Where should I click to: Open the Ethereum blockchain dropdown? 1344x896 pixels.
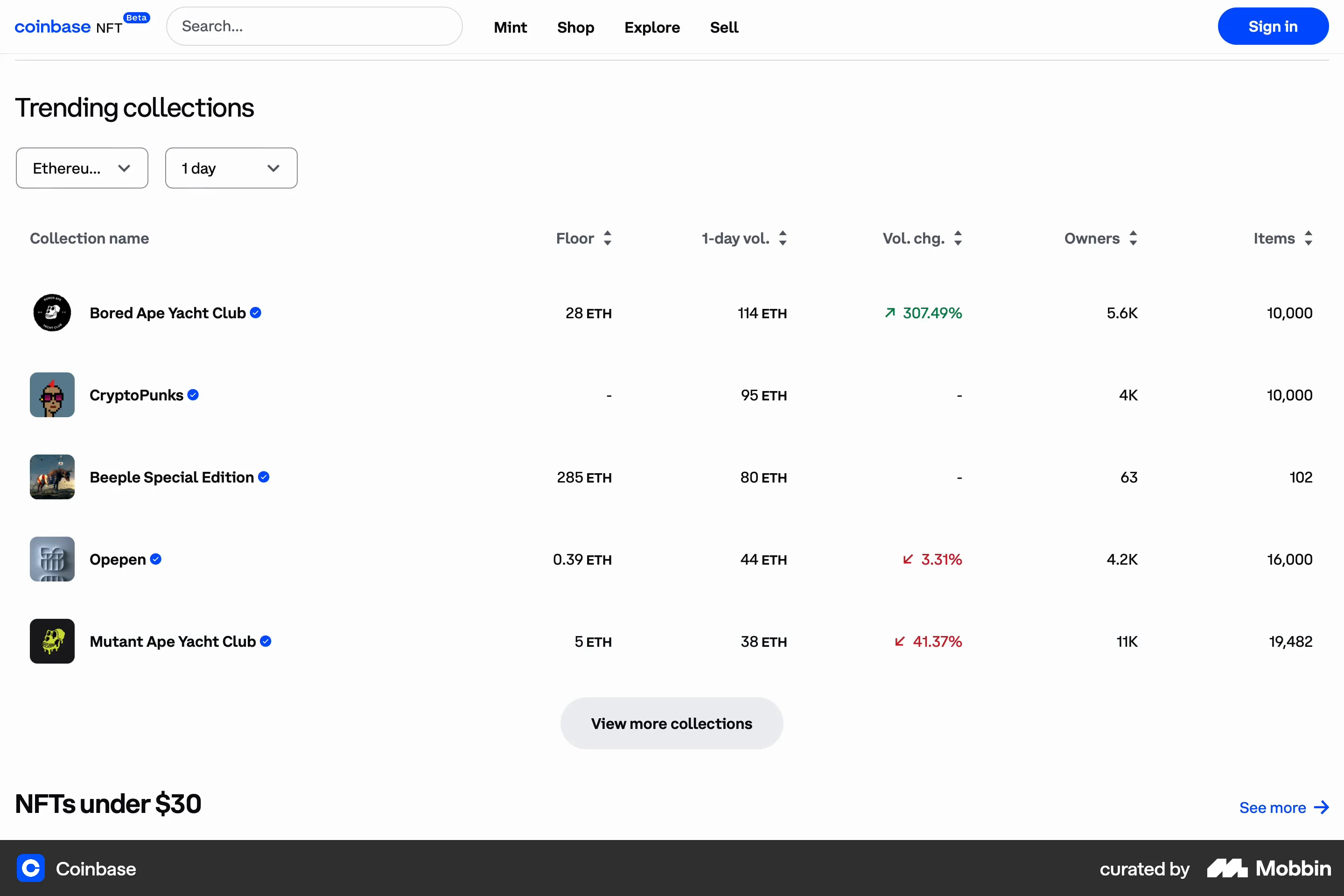click(82, 168)
